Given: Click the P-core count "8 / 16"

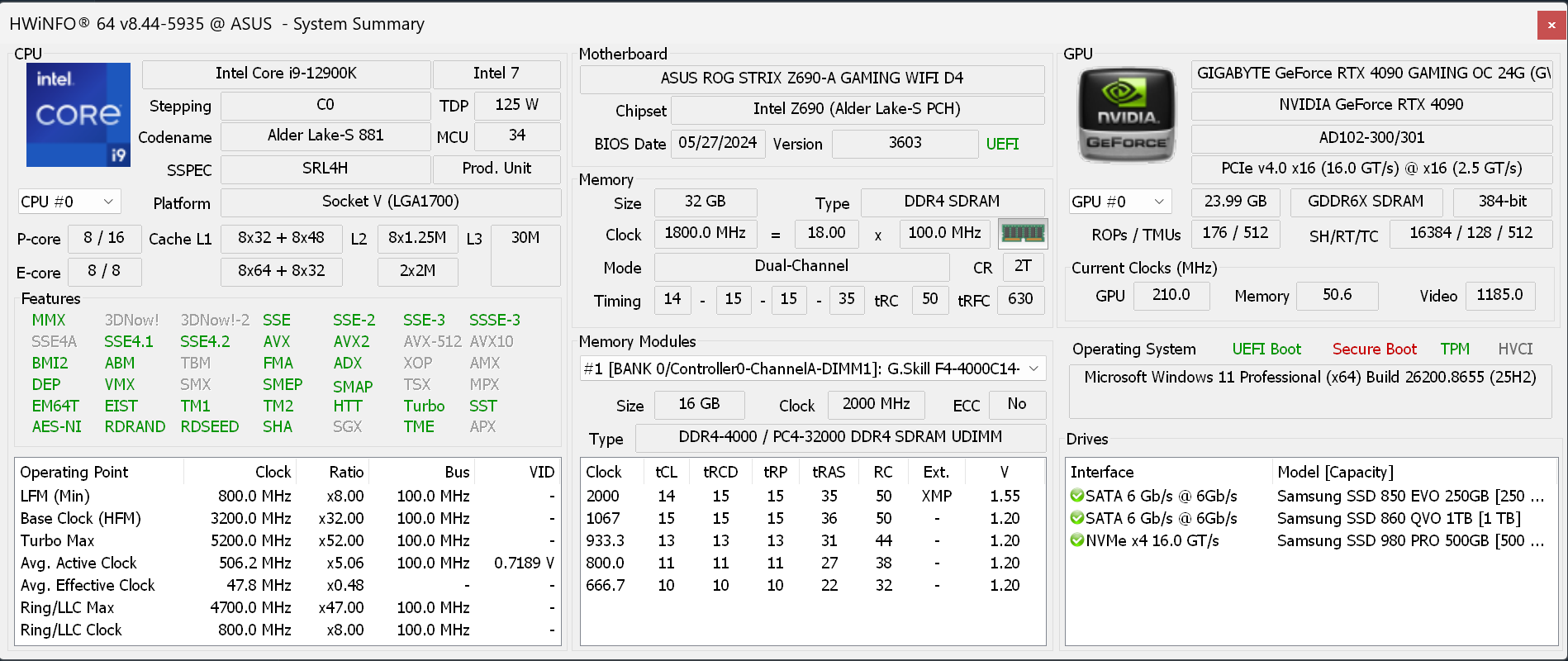Looking at the screenshot, I should pyautogui.click(x=104, y=238).
